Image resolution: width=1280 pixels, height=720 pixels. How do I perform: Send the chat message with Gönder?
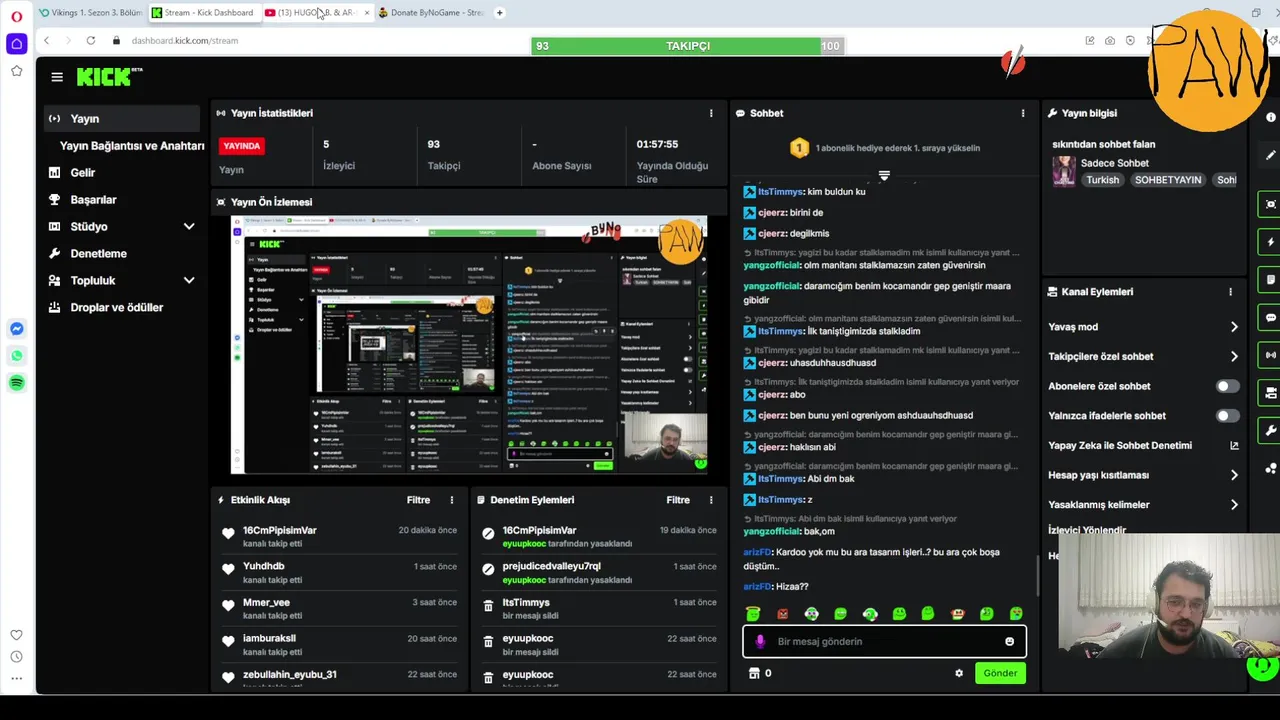[x=1000, y=673]
